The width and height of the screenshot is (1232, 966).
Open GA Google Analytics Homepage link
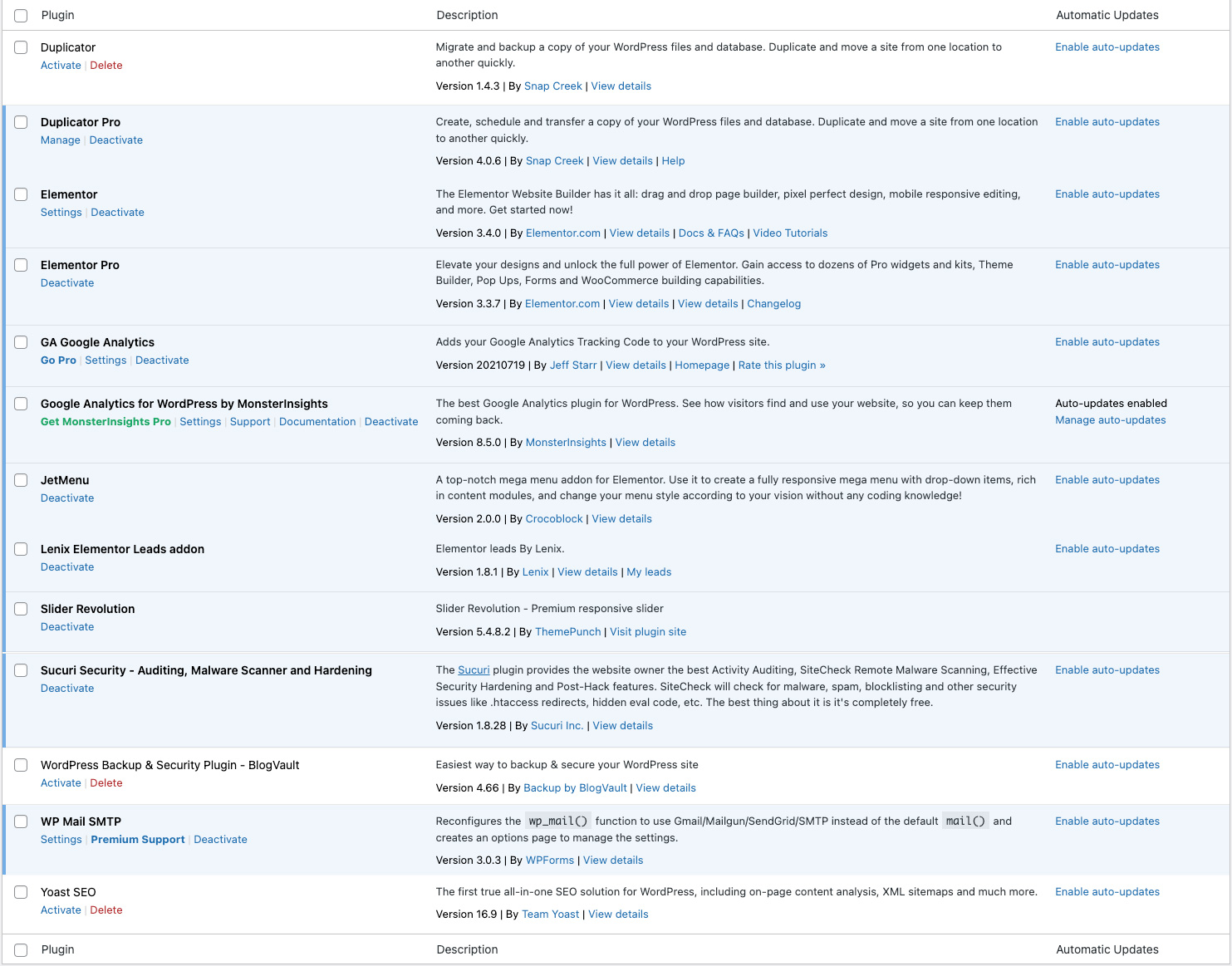click(x=702, y=365)
